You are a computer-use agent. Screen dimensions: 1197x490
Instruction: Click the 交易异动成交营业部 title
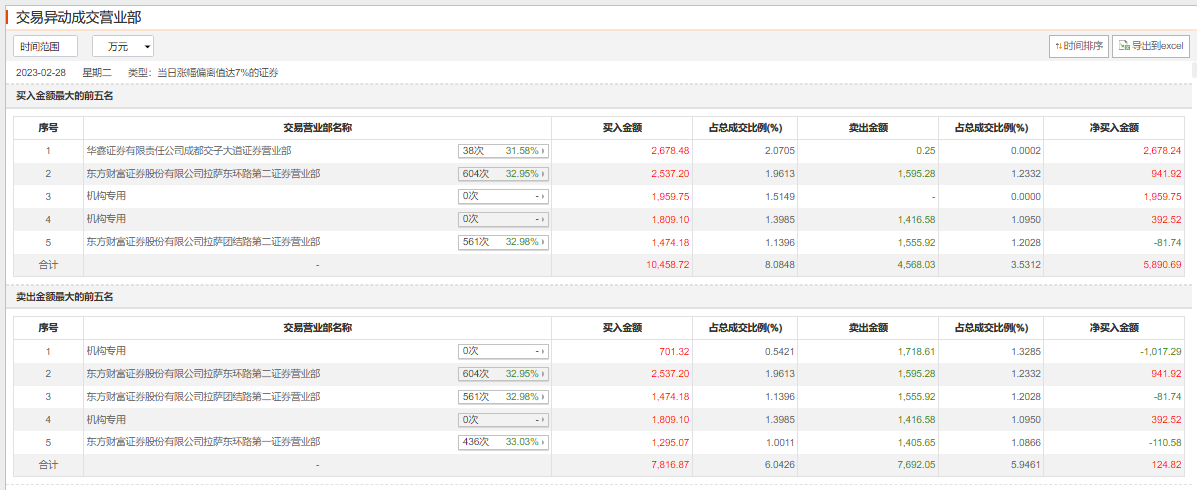point(79,16)
